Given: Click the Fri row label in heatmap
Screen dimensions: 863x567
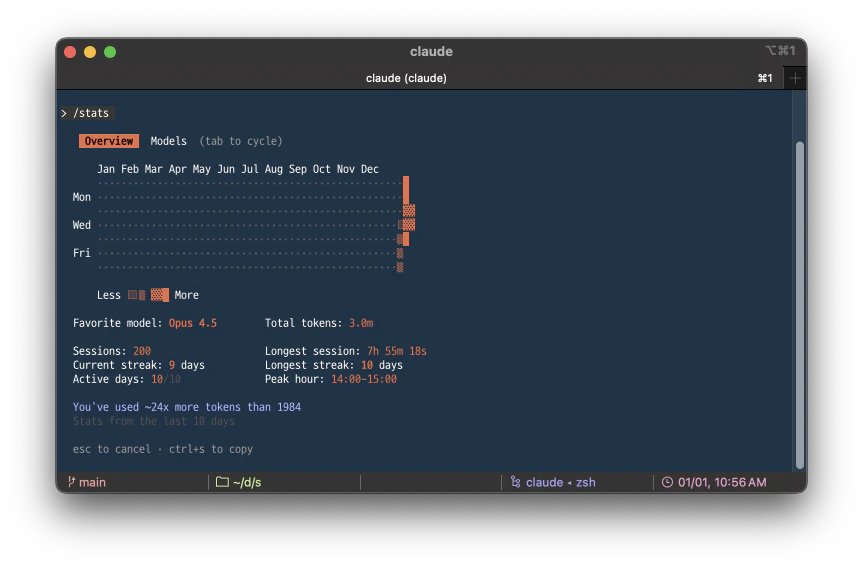Looking at the screenshot, I should click(81, 253).
